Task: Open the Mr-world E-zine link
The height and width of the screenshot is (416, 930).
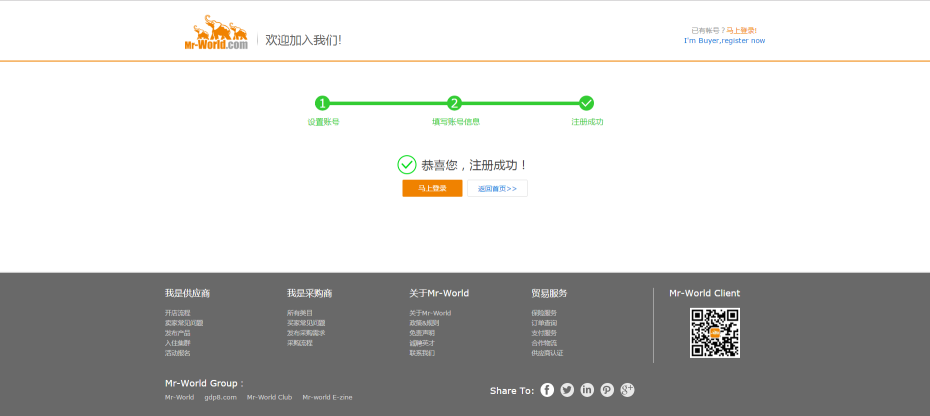Action: (x=327, y=397)
